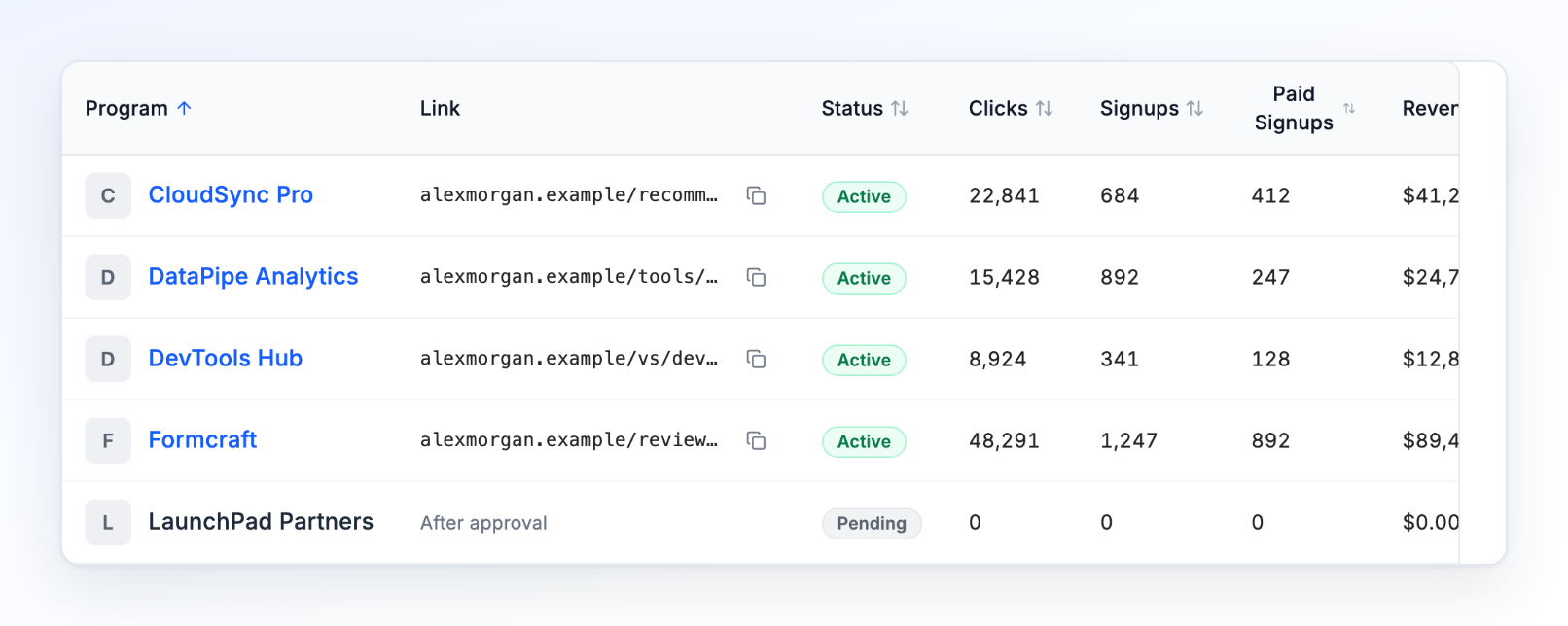Image resolution: width=1568 pixels, height=626 pixels.
Task: Sort table by Paid Signups column
Action: click(1303, 108)
